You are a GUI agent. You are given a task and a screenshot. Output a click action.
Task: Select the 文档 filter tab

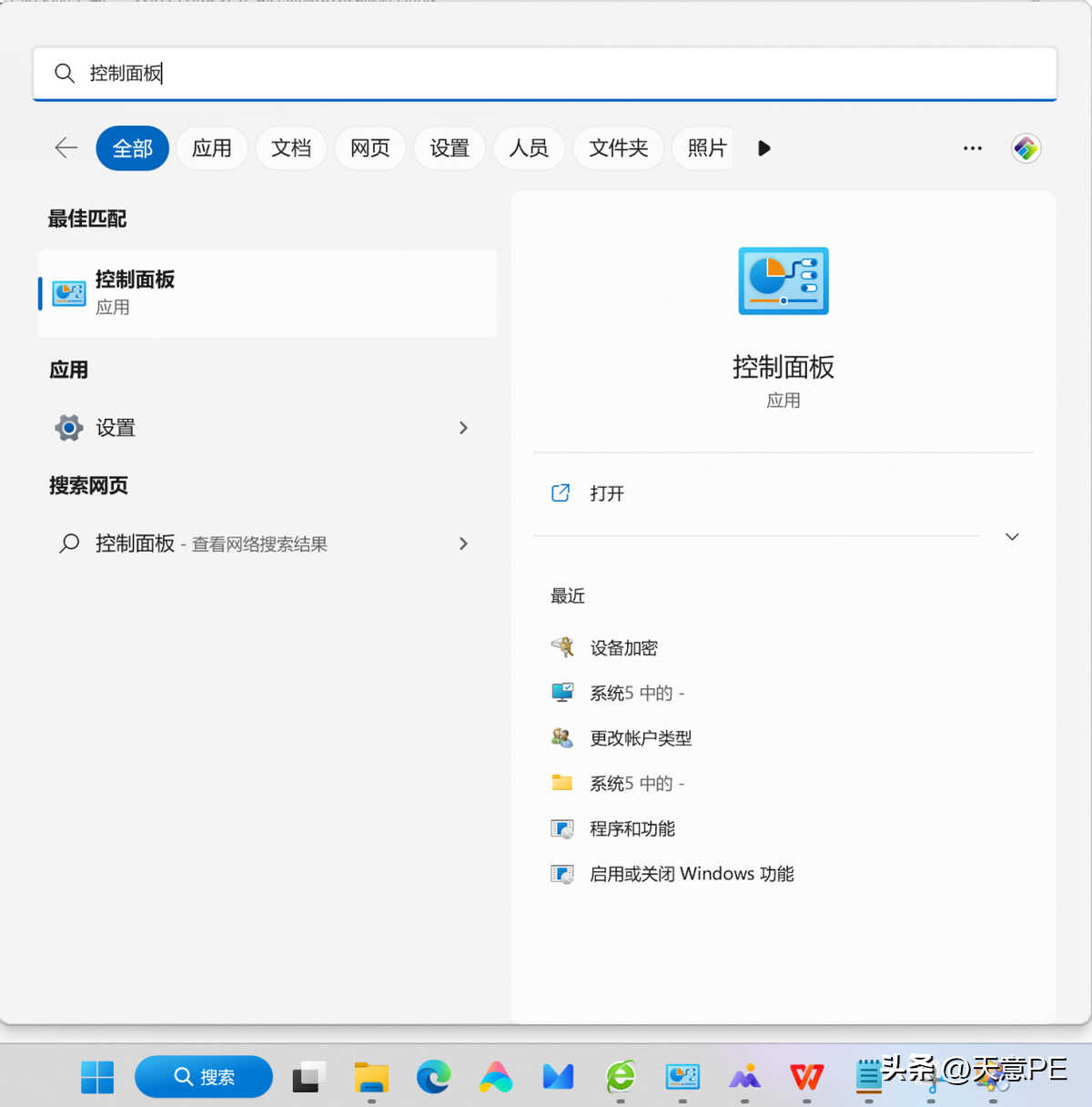291,147
